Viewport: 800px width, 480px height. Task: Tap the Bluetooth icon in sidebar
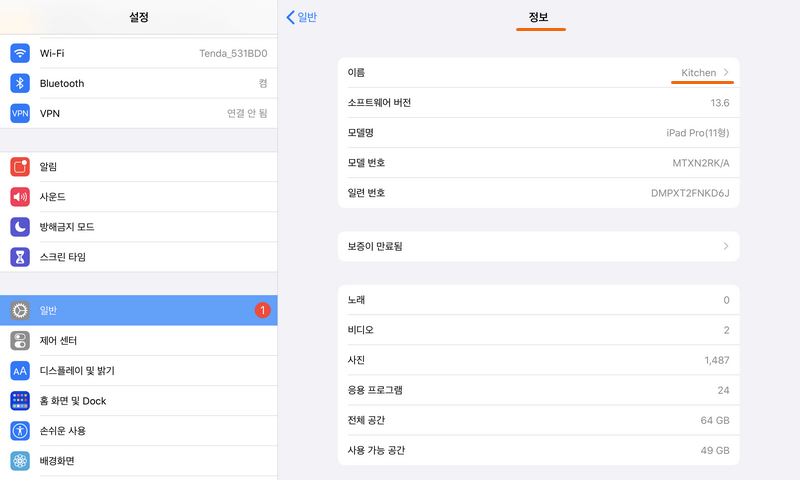20,83
